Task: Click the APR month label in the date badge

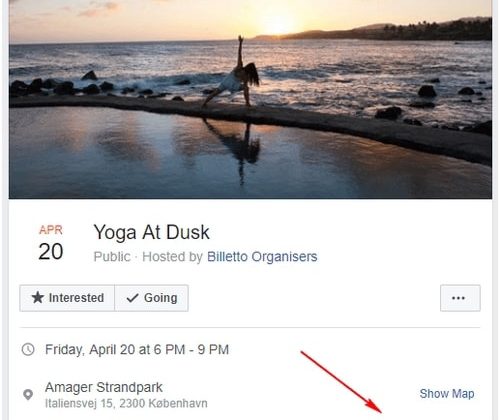Action: pyautogui.click(x=51, y=230)
